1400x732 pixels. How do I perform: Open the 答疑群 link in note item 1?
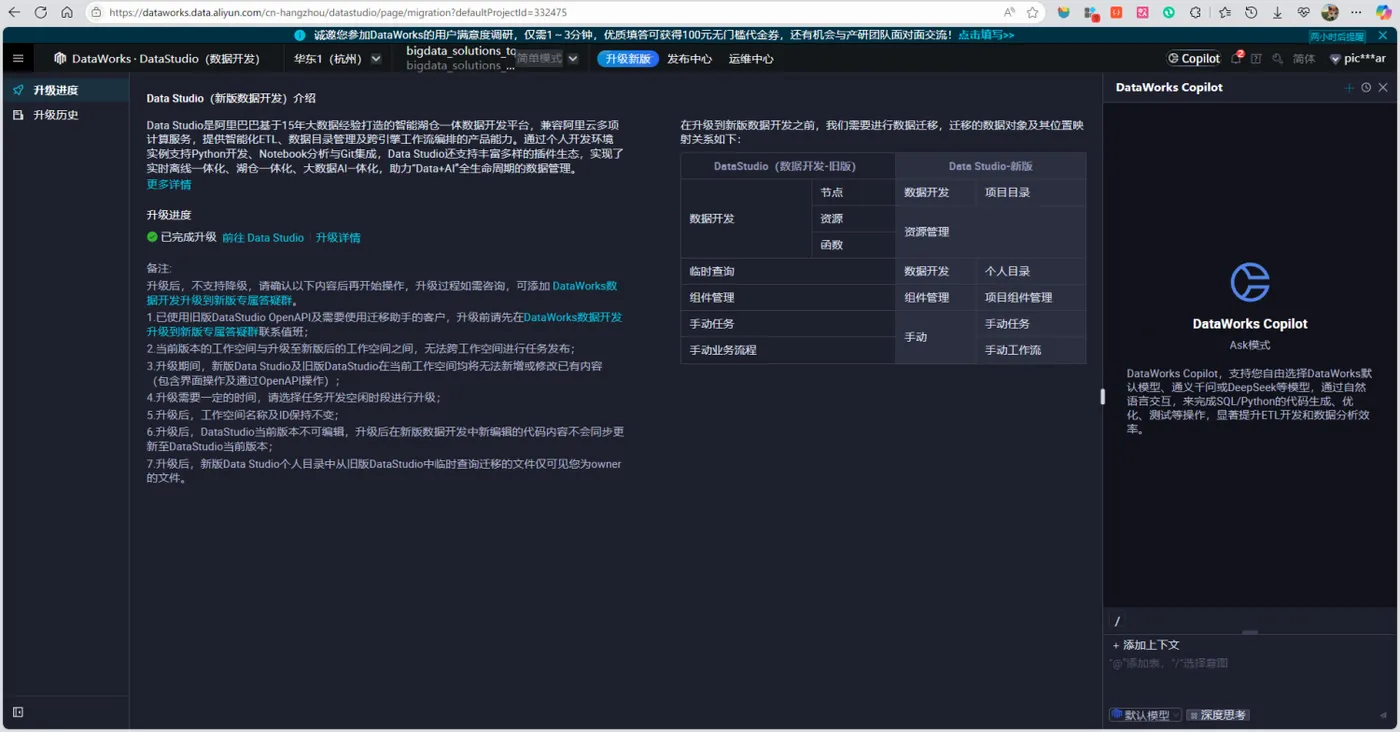pyautogui.click(x=383, y=324)
